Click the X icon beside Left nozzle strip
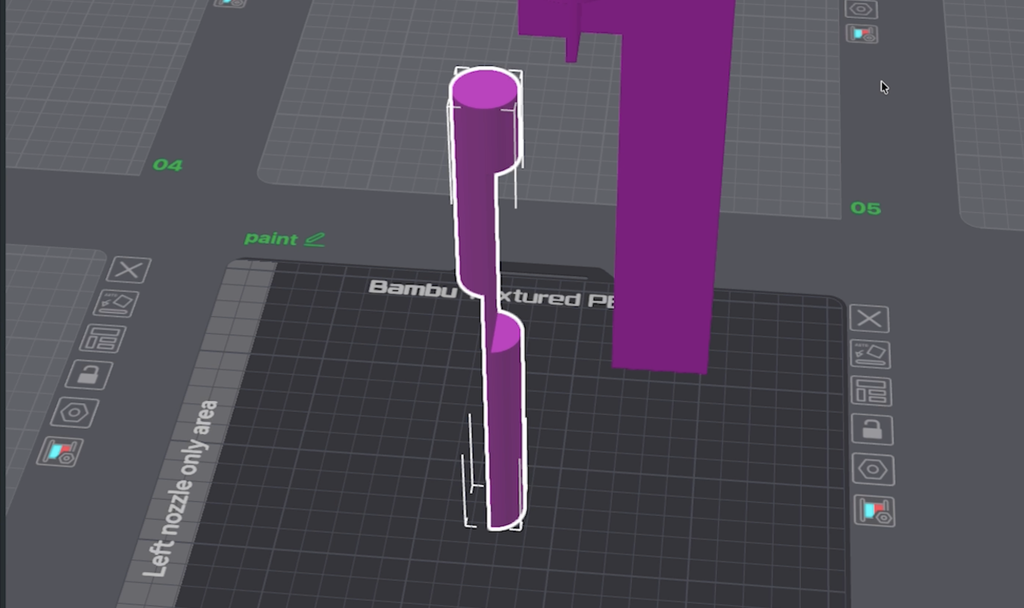1024x608 pixels. [129, 270]
